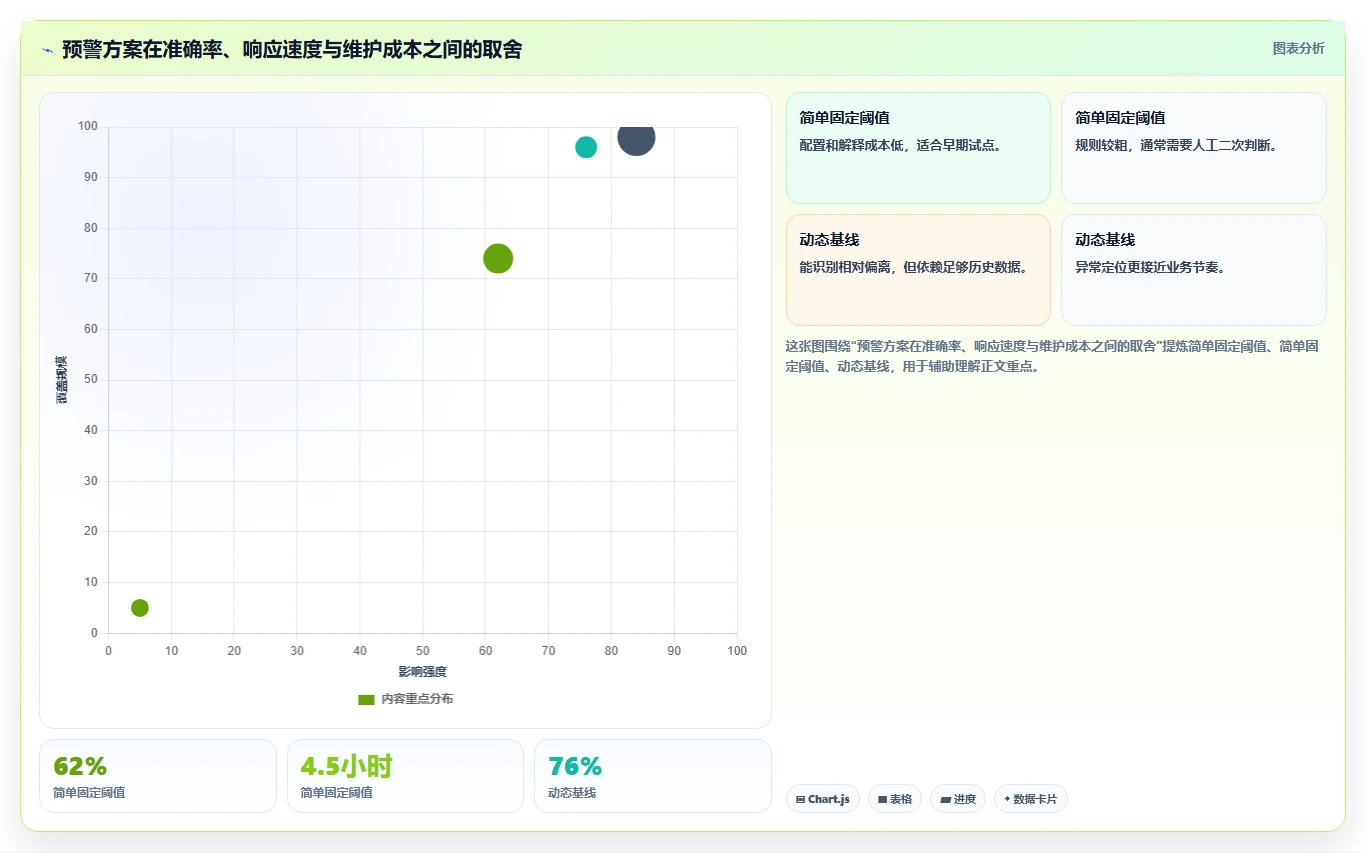Click the 表格 tag chip
The height and width of the screenshot is (853, 1366).
coord(895,799)
